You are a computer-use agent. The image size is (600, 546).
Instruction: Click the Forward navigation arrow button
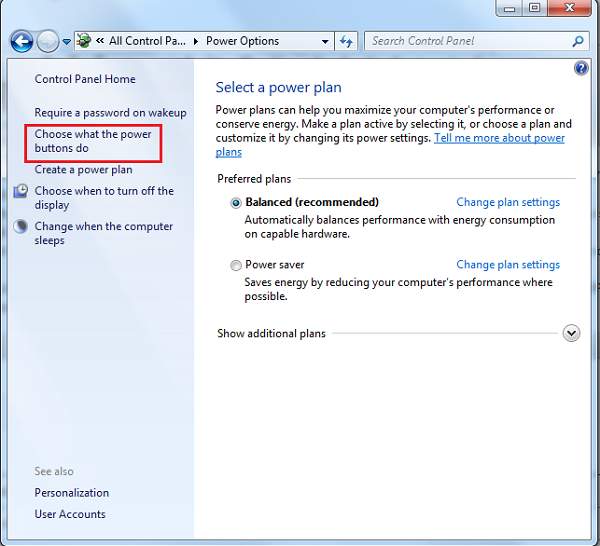[x=48, y=41]
